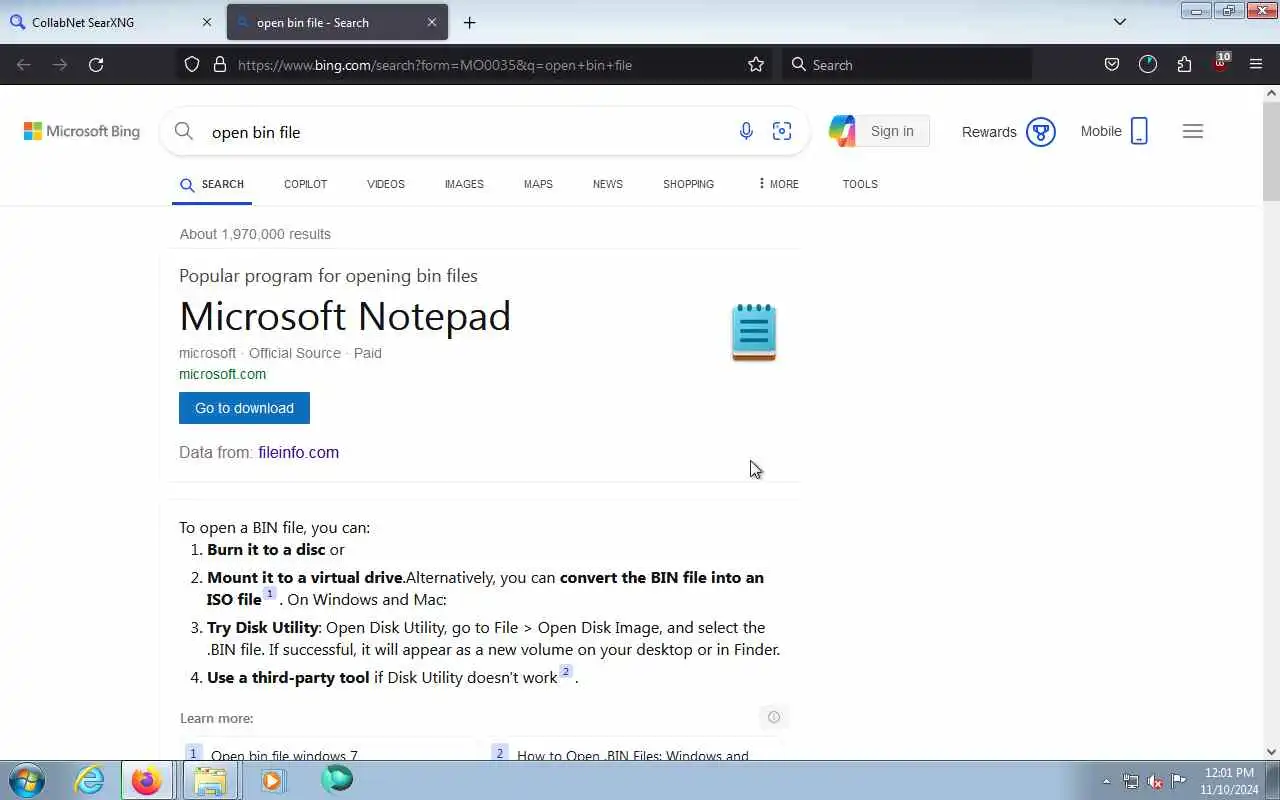Click the Microsoft Bing logo
The image size is (1280, 800).
(x=82, y=131)
